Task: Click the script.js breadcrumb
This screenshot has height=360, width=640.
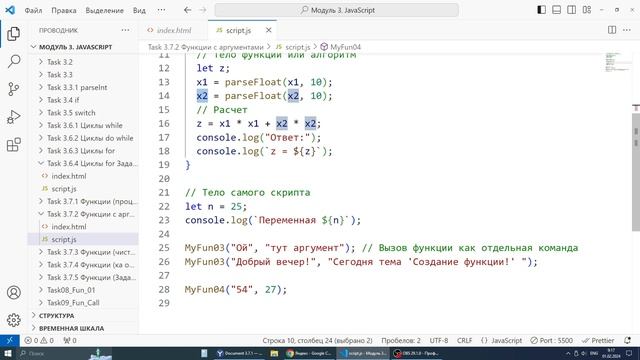Action: (x=293, y=47)
